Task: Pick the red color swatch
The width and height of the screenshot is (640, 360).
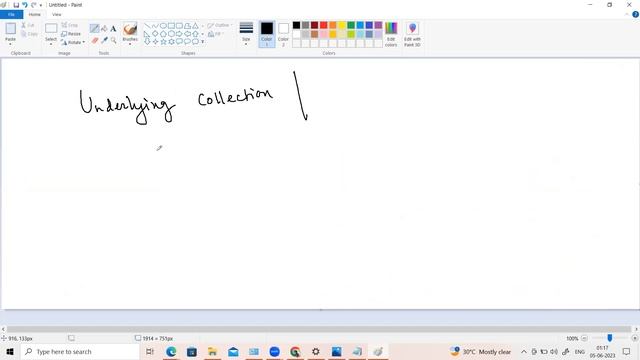Action: click(324, 25)
